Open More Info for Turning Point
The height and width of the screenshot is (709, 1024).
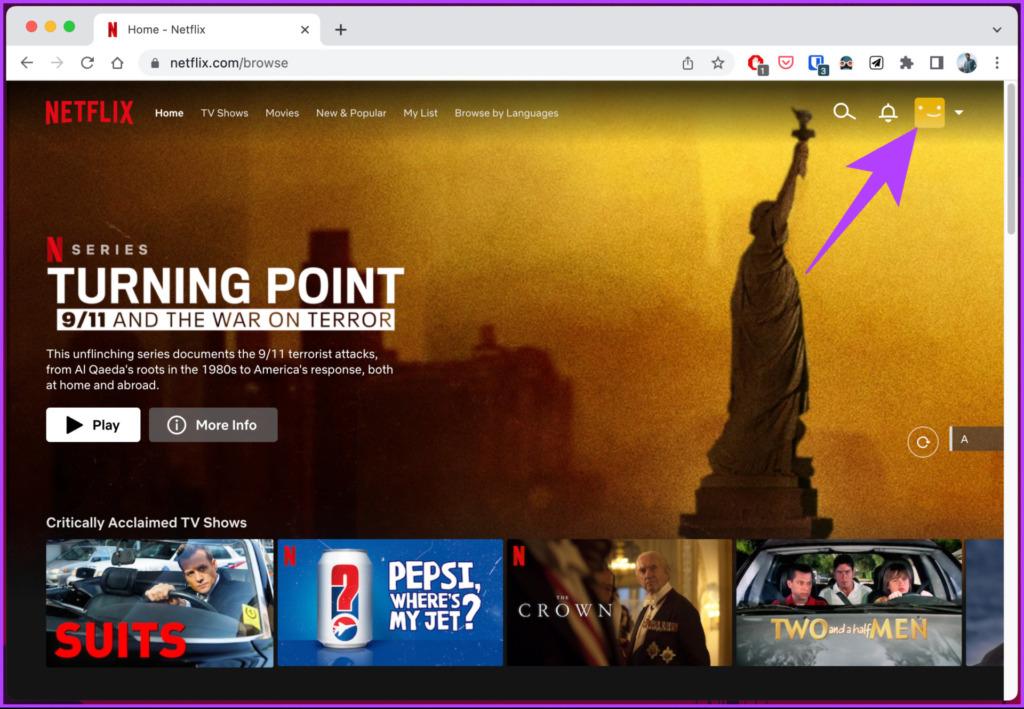213,425
